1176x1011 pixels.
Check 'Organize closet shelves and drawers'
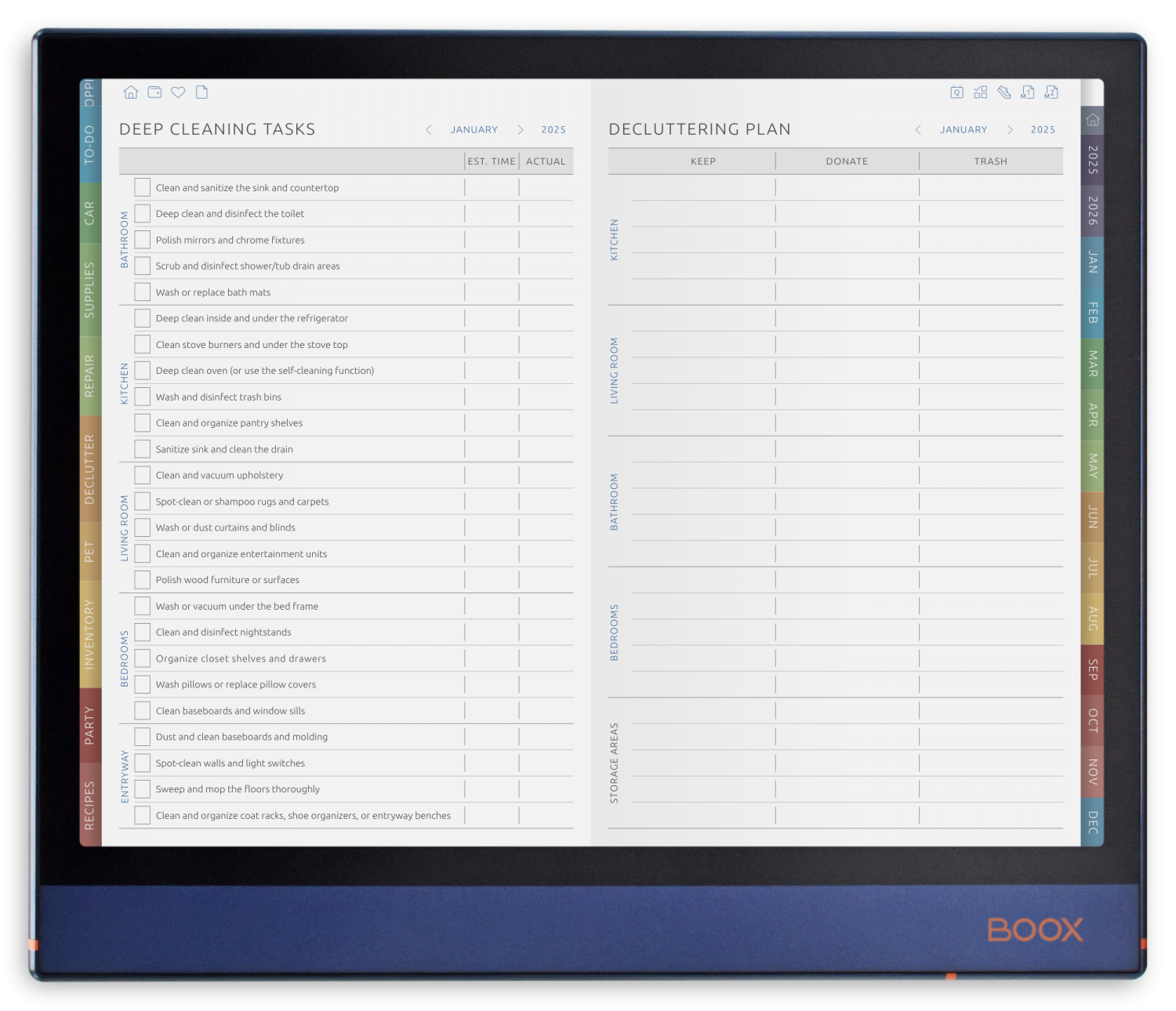click(x=142, y=658)
